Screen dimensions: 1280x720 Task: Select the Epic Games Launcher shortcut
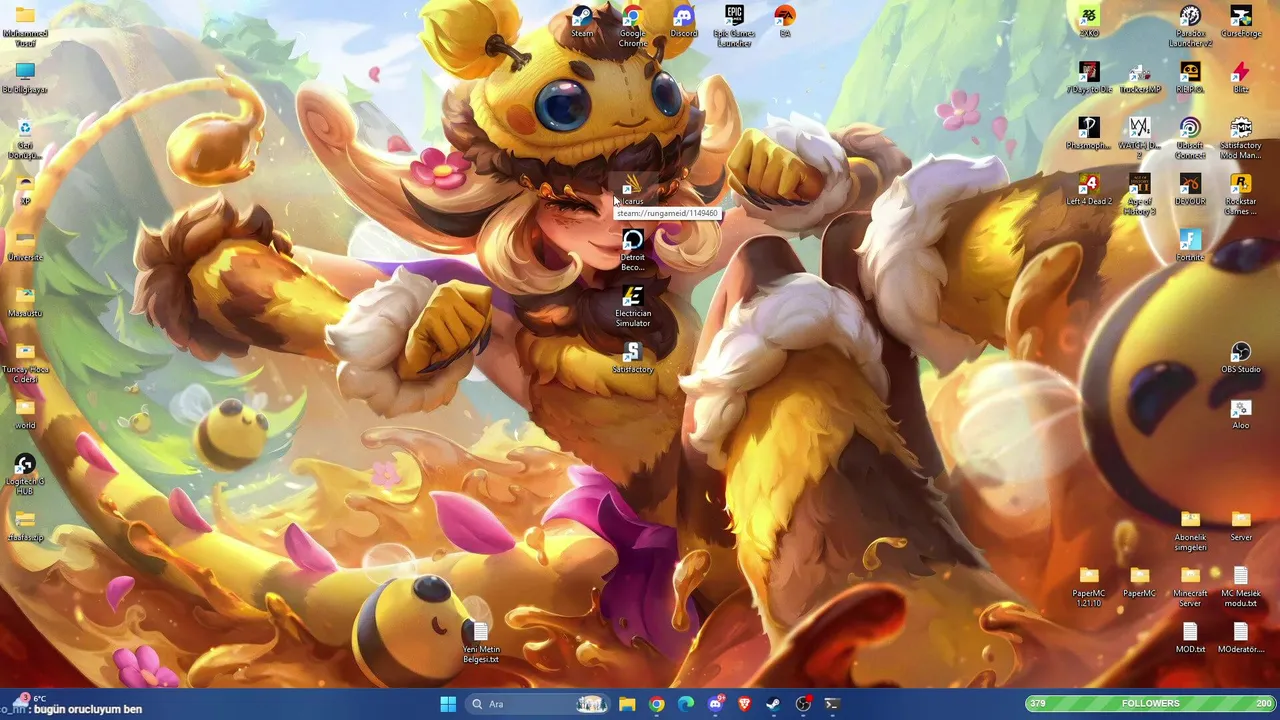click(x=734, y=26)
